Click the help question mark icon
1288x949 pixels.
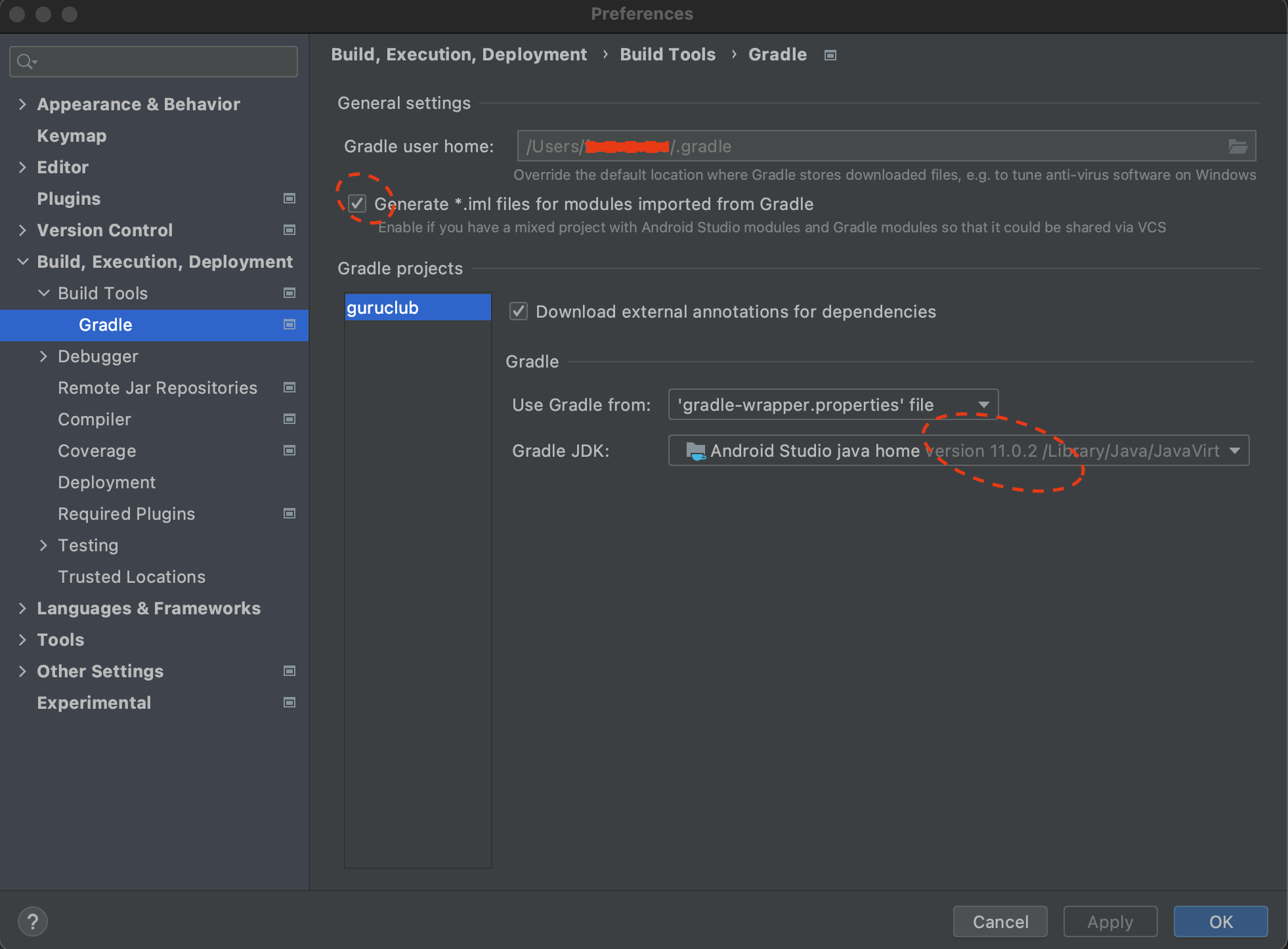32,921
